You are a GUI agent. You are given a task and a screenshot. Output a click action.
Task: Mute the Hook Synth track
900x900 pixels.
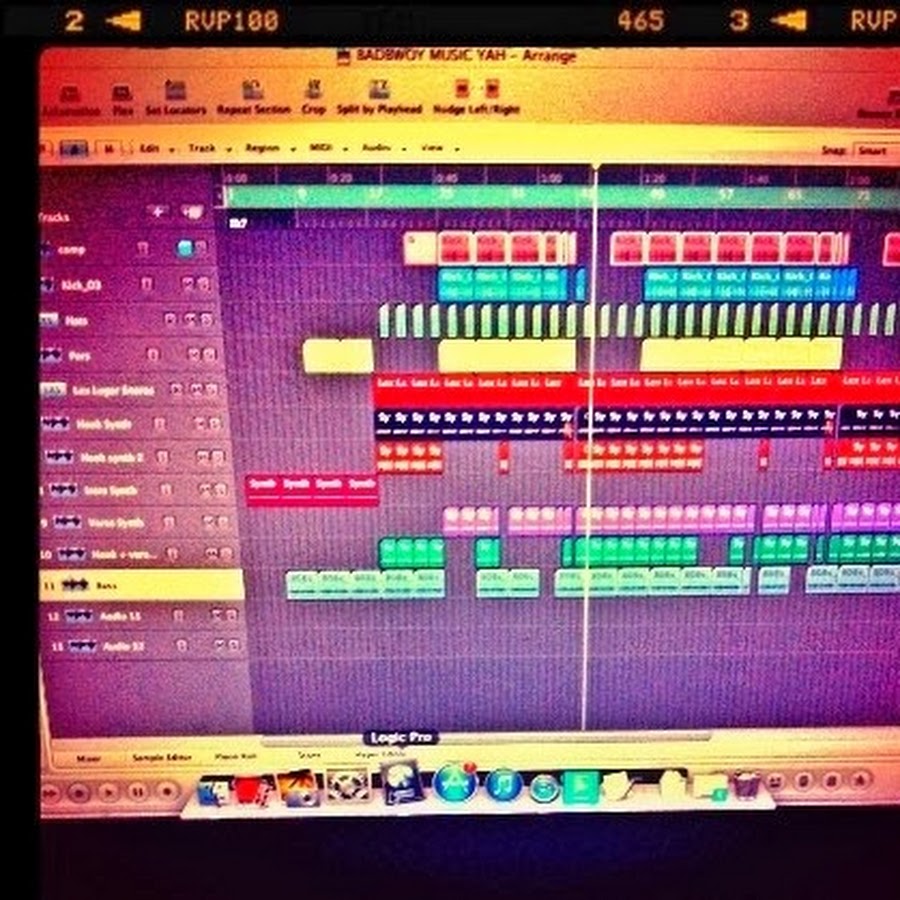tap(199, 424)
